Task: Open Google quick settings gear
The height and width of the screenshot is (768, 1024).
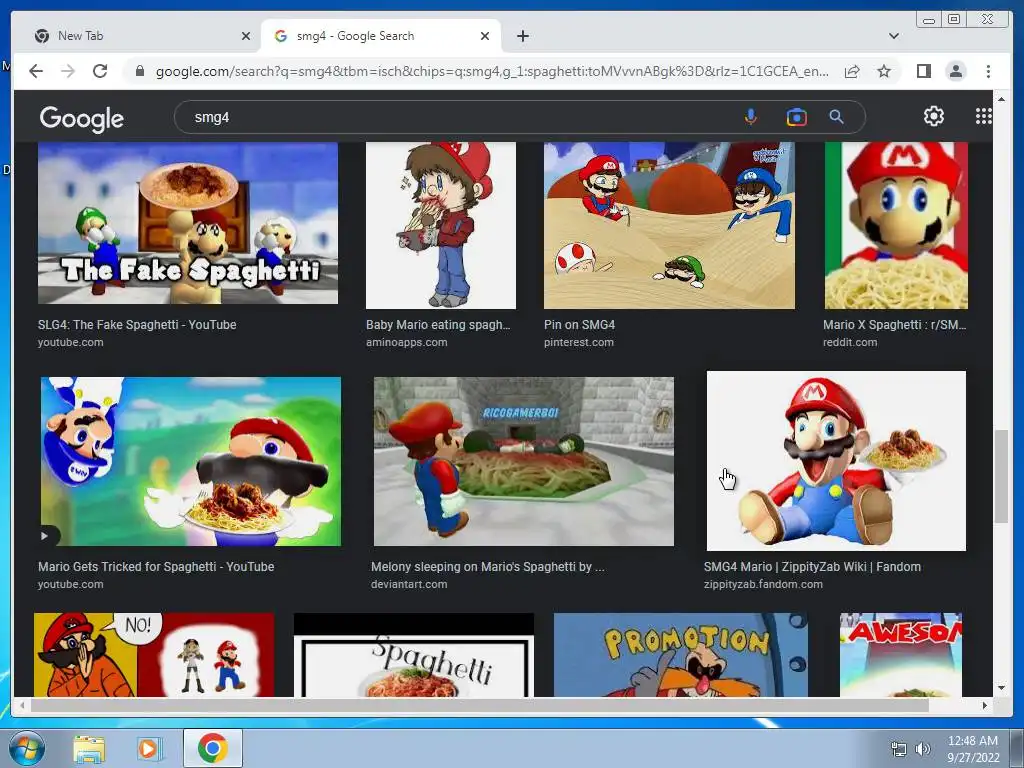Action: (933, 116)
